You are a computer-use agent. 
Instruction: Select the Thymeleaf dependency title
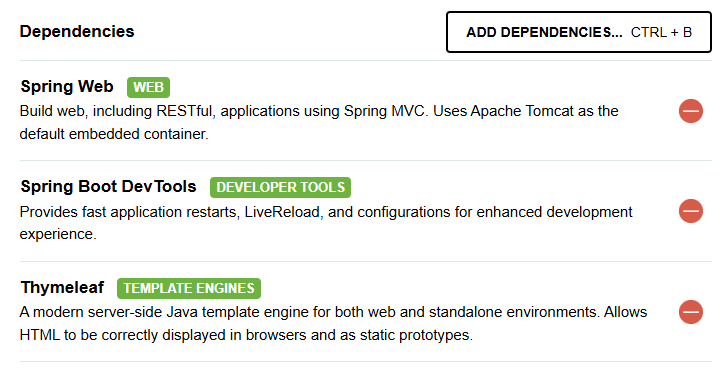click(63, 287)
